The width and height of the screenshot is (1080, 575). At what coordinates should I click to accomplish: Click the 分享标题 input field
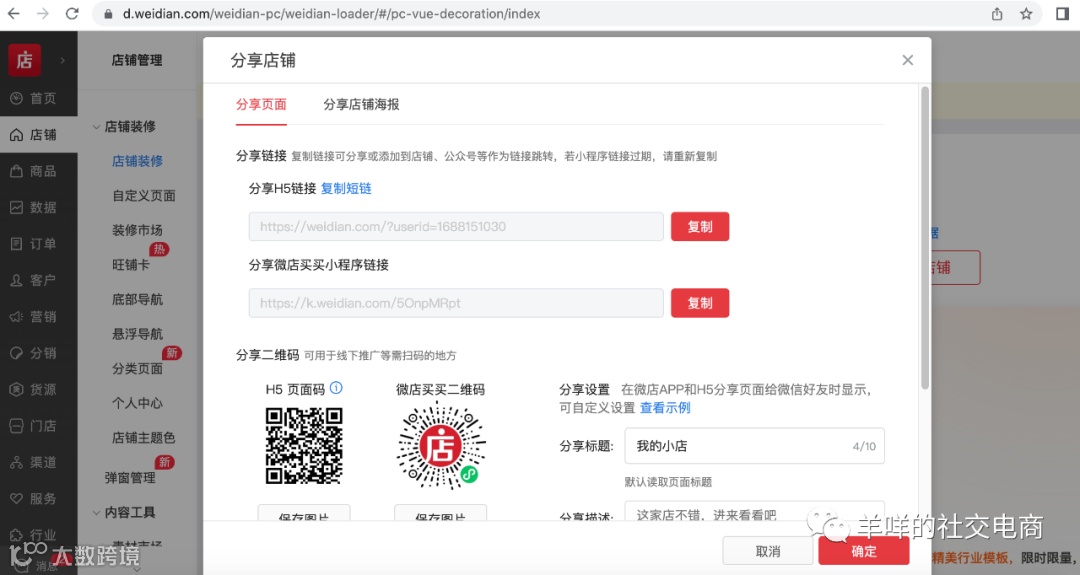(x=754, y=446)
